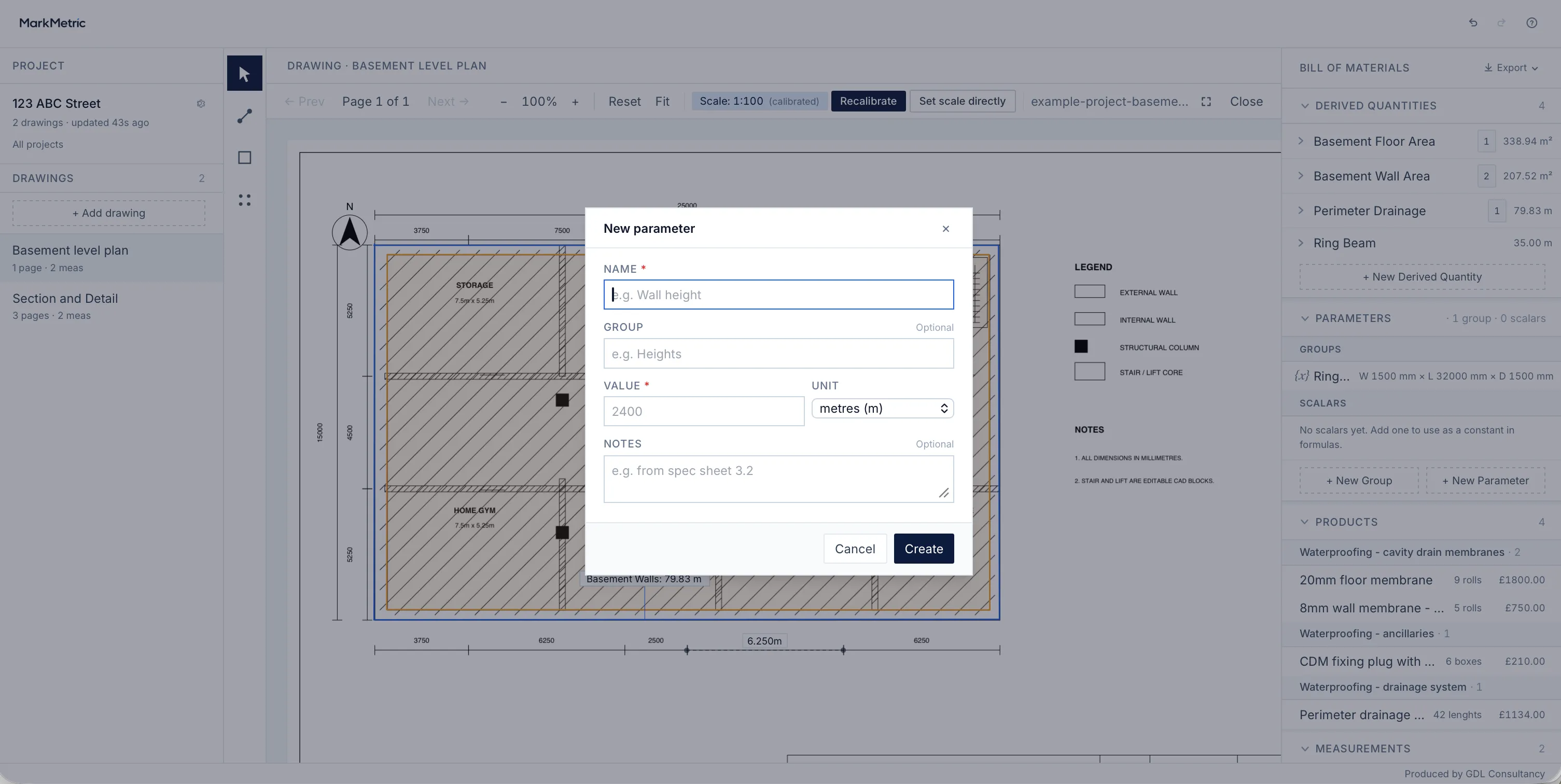Open the Unit metres dropdown
The height and width of the screenshot is (784, 1561).
pos(882,409)
